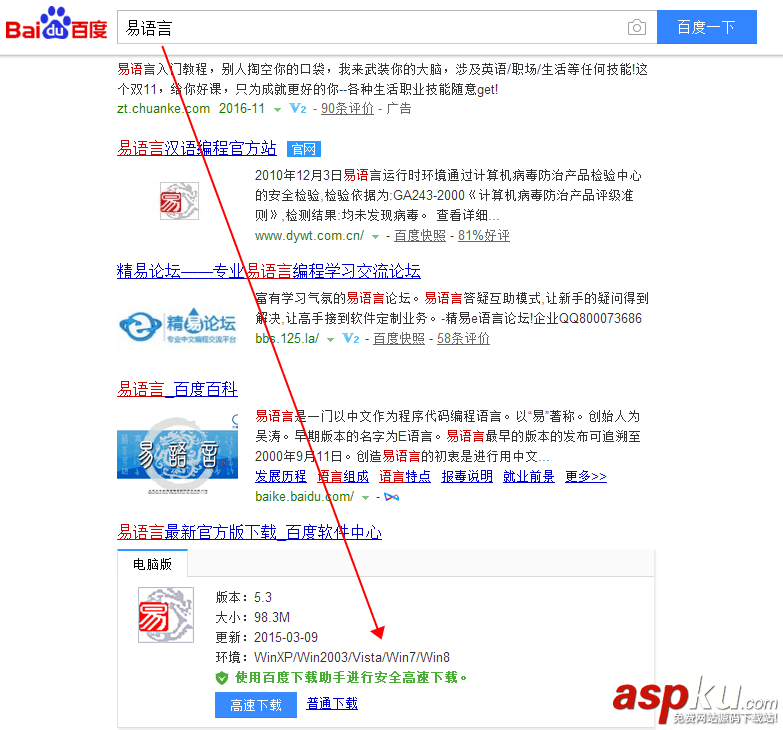Open 易语言最新官方版下载_百度软件中心 result
The width and height of the screenshot is (783, 730).
pos(250,532)
